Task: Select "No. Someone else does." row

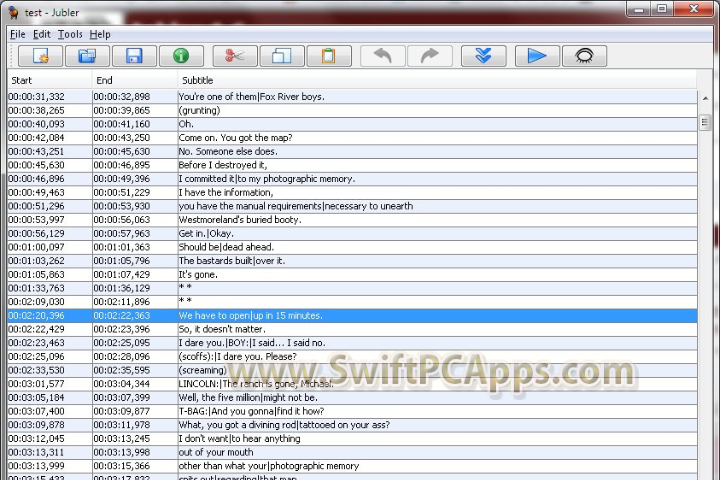Action: point(352,152)
